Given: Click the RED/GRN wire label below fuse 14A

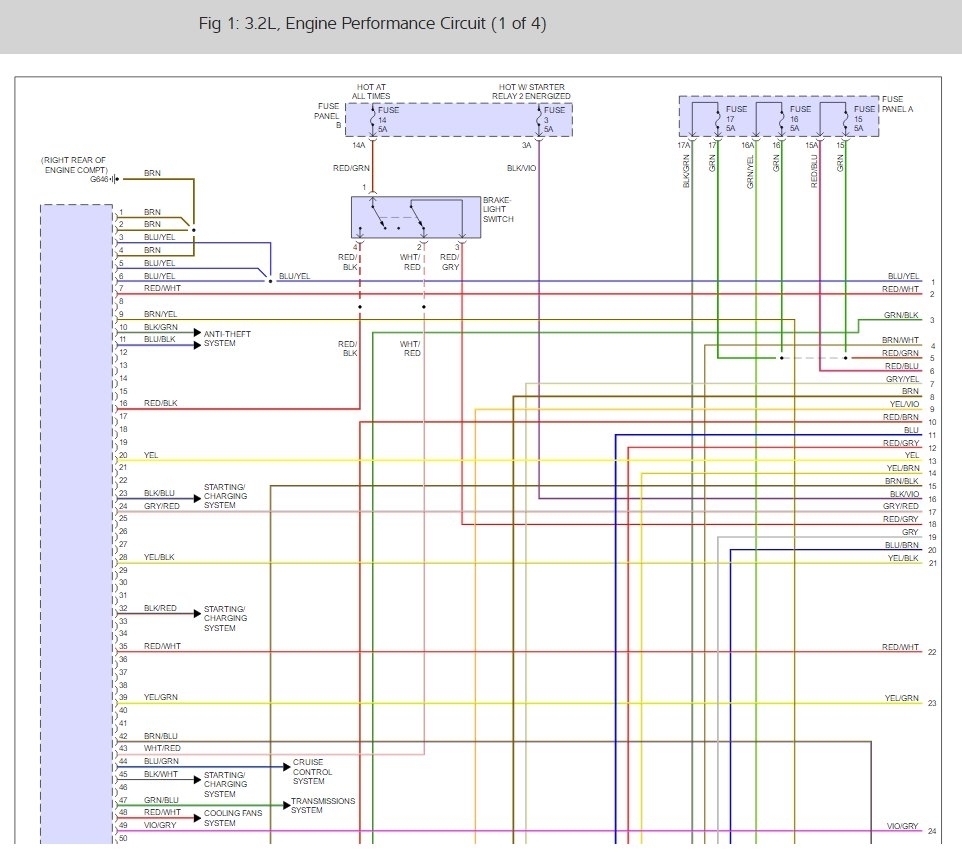Looking at the screenshot, I should 351,168.
